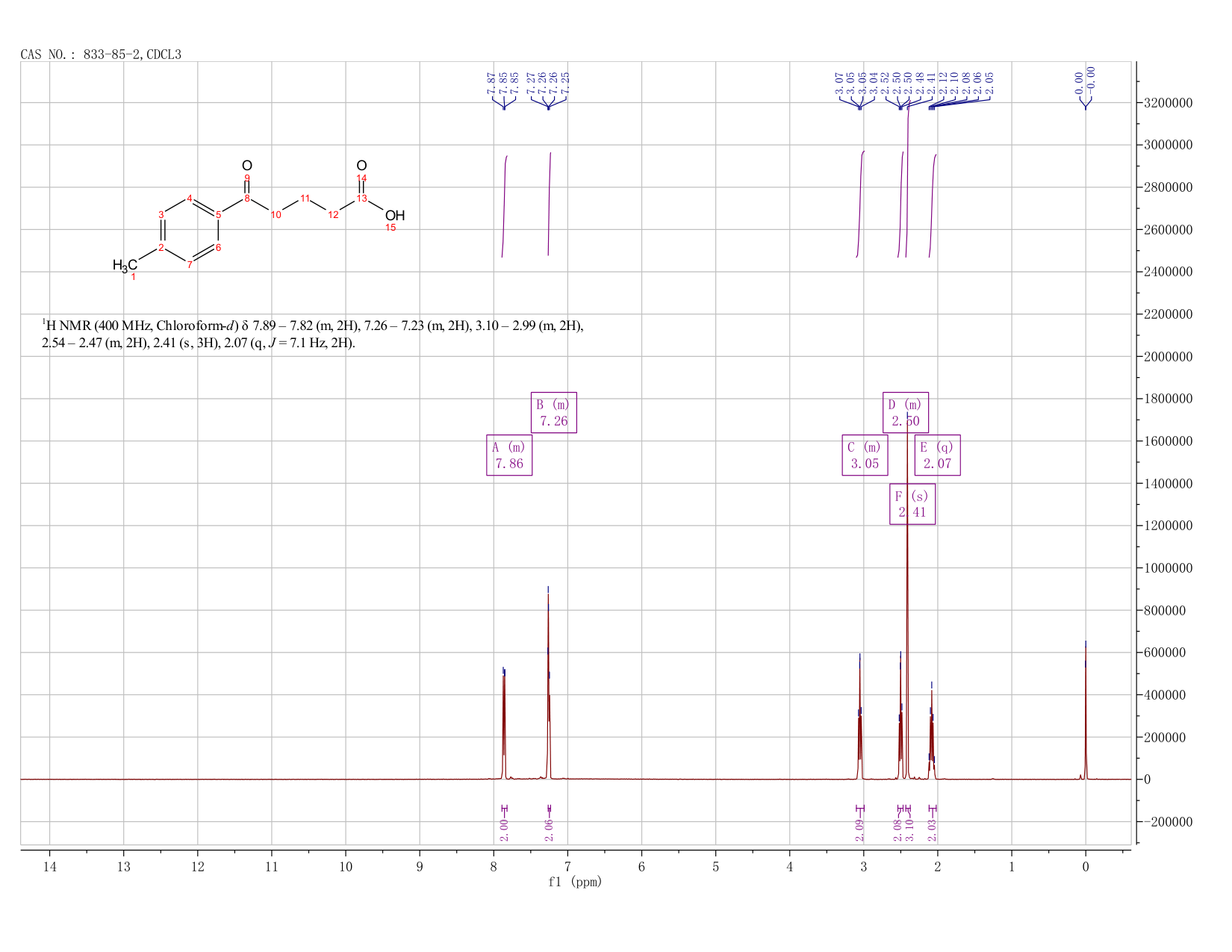
Task: Click x-axis tick label '9'
Action: (420, 866)
